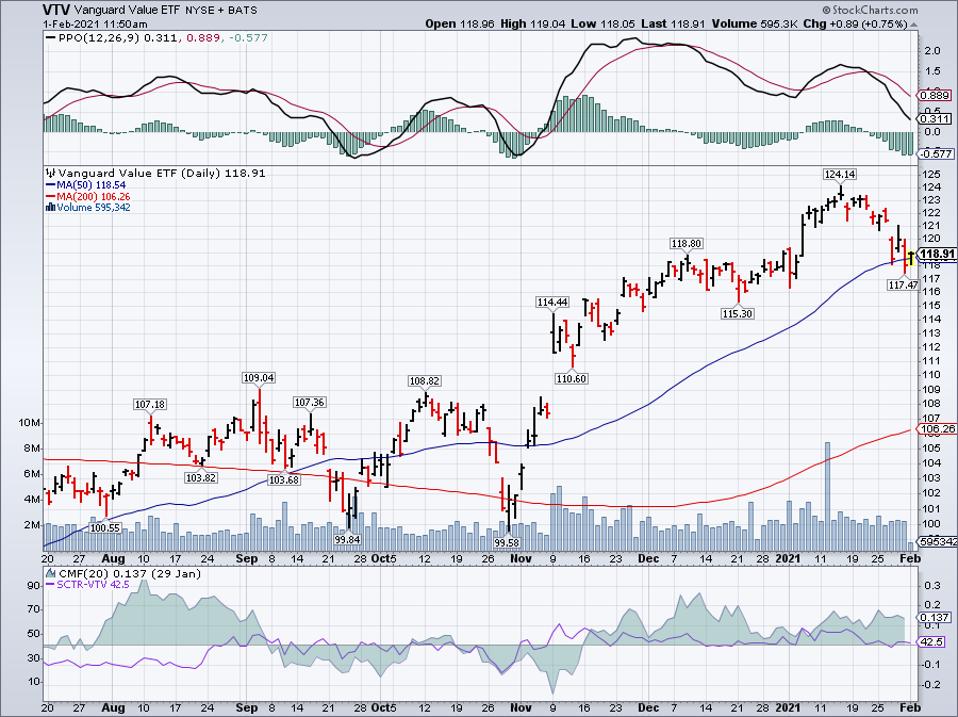Click the area icon before CMF(20)

pos(51,573)
